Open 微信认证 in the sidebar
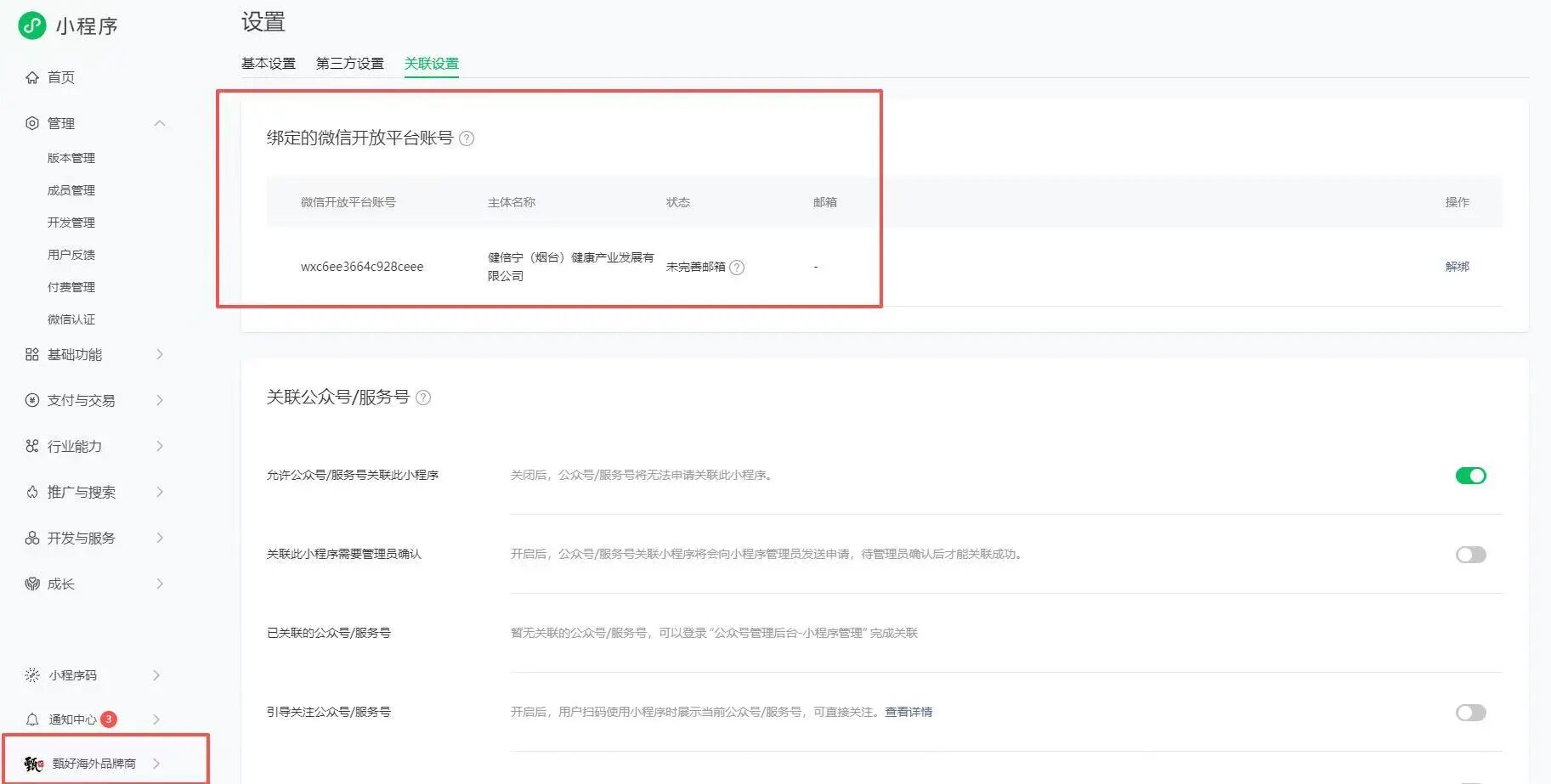This screenshot has width=1551, height=784. (x=71, y=319)
